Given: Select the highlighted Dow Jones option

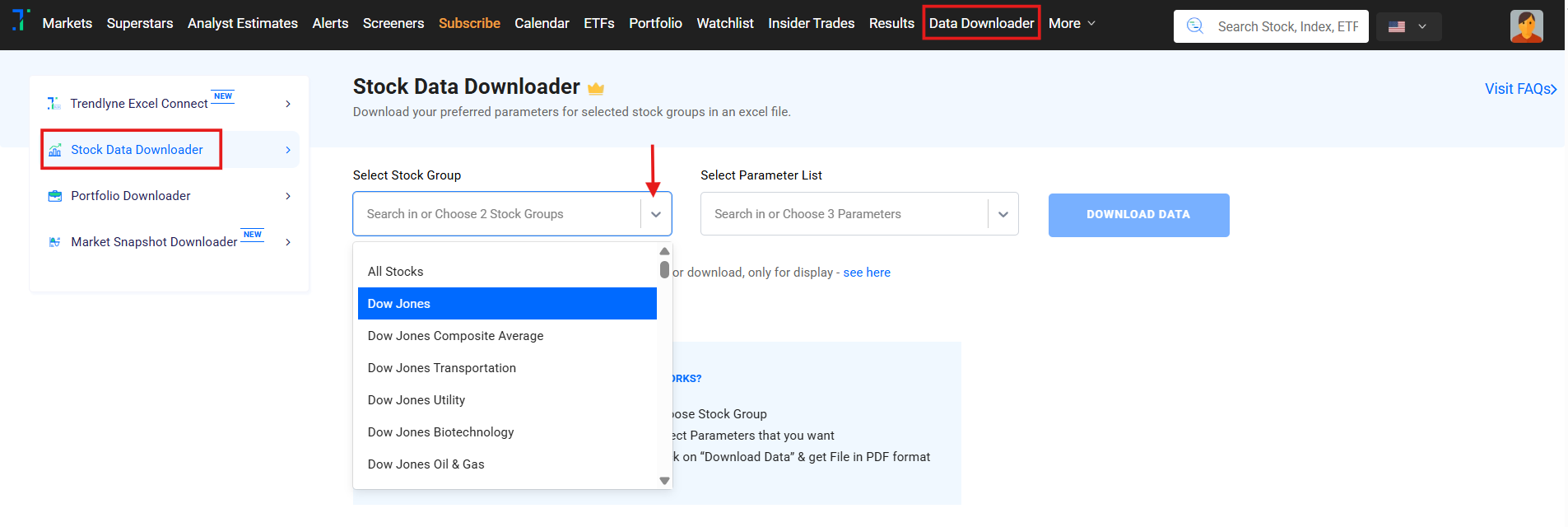Looking at the screenshot, I should click(507, 304).
